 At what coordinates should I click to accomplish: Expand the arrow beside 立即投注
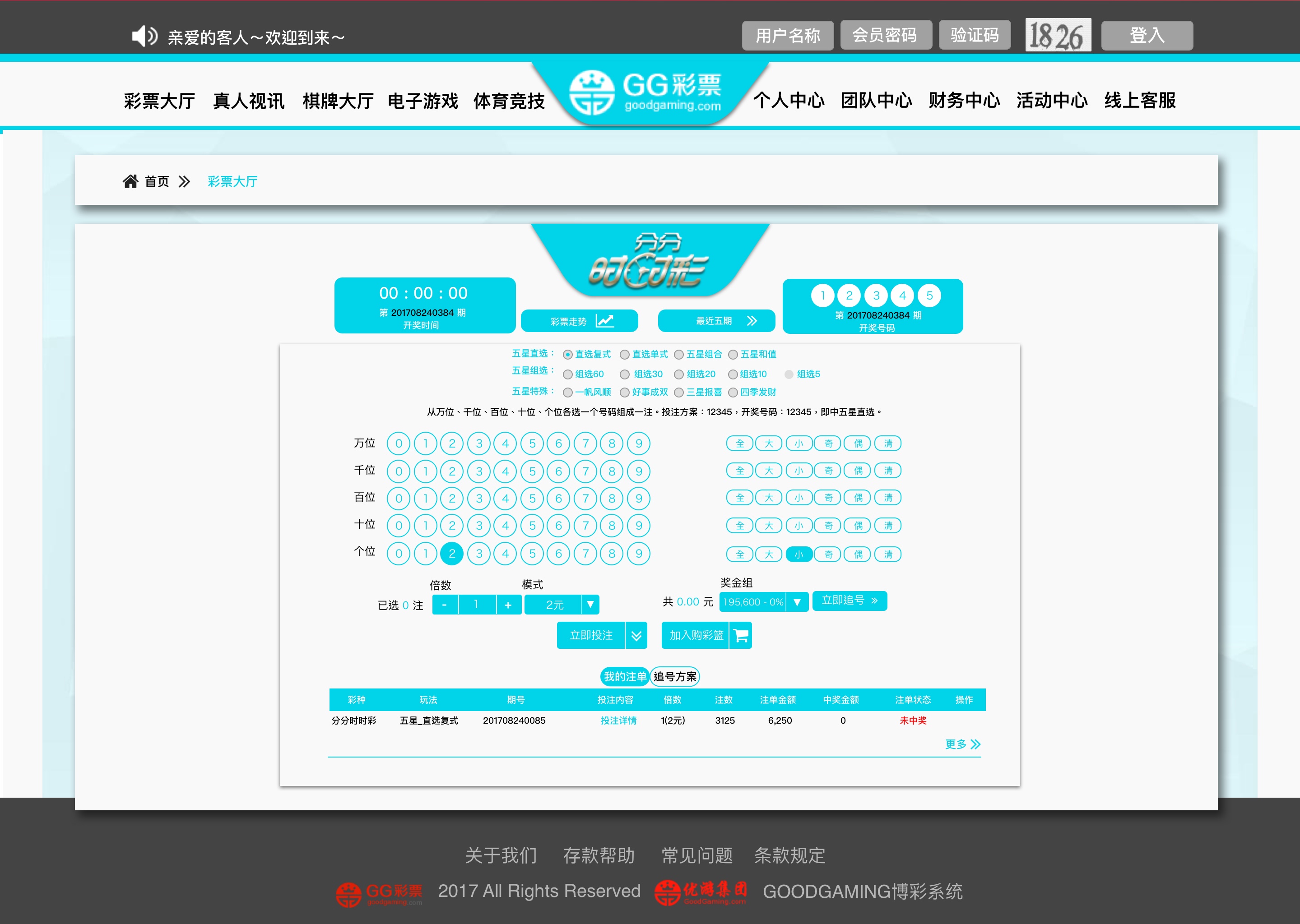point(636,636)
